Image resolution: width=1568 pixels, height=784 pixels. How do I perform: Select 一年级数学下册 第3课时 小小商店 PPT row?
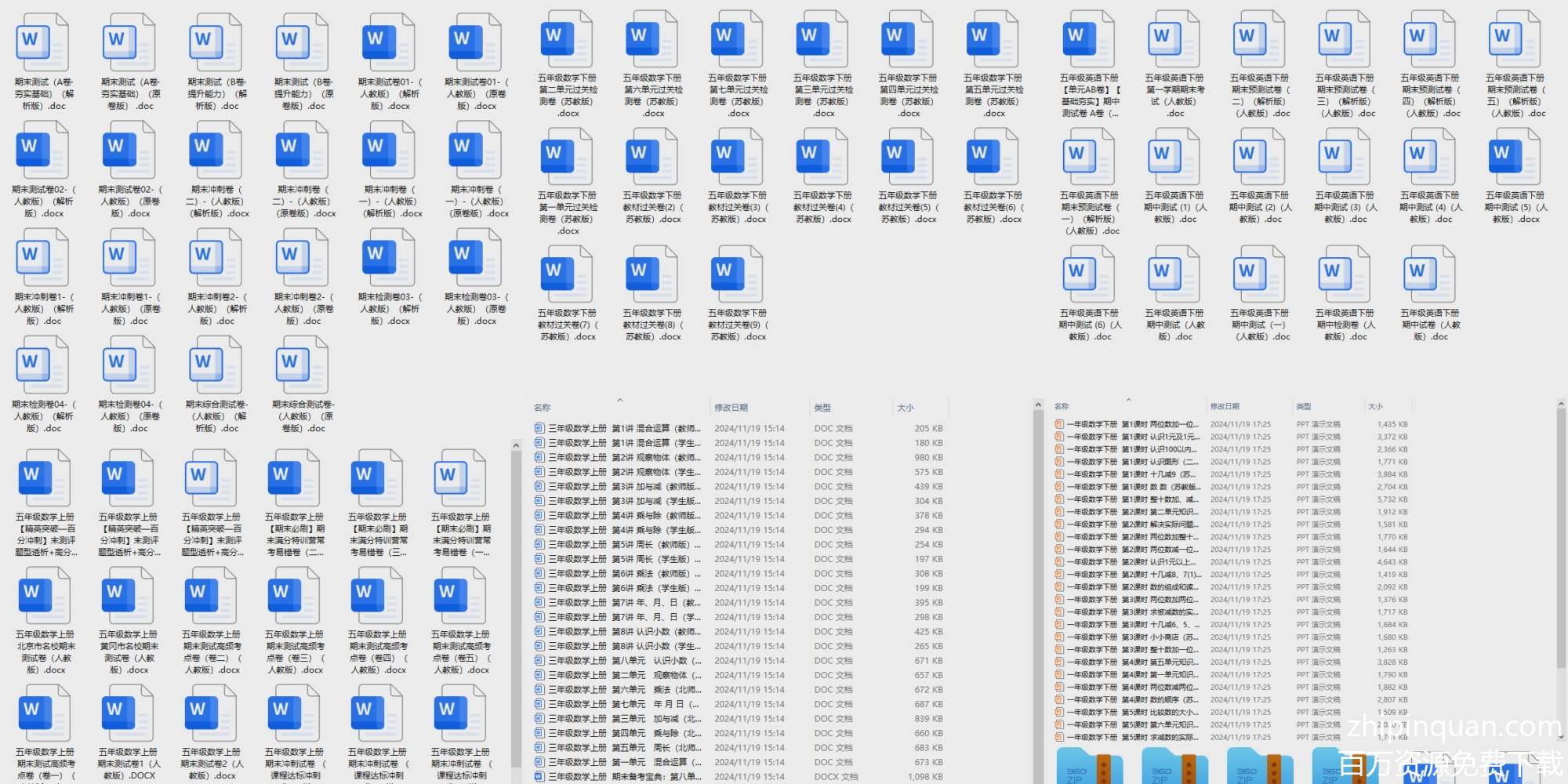click(1129, 637)
